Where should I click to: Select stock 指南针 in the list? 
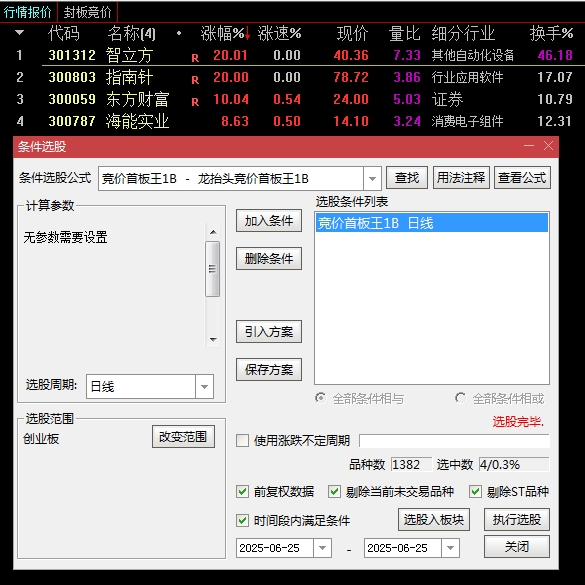(x=129, y=77)
